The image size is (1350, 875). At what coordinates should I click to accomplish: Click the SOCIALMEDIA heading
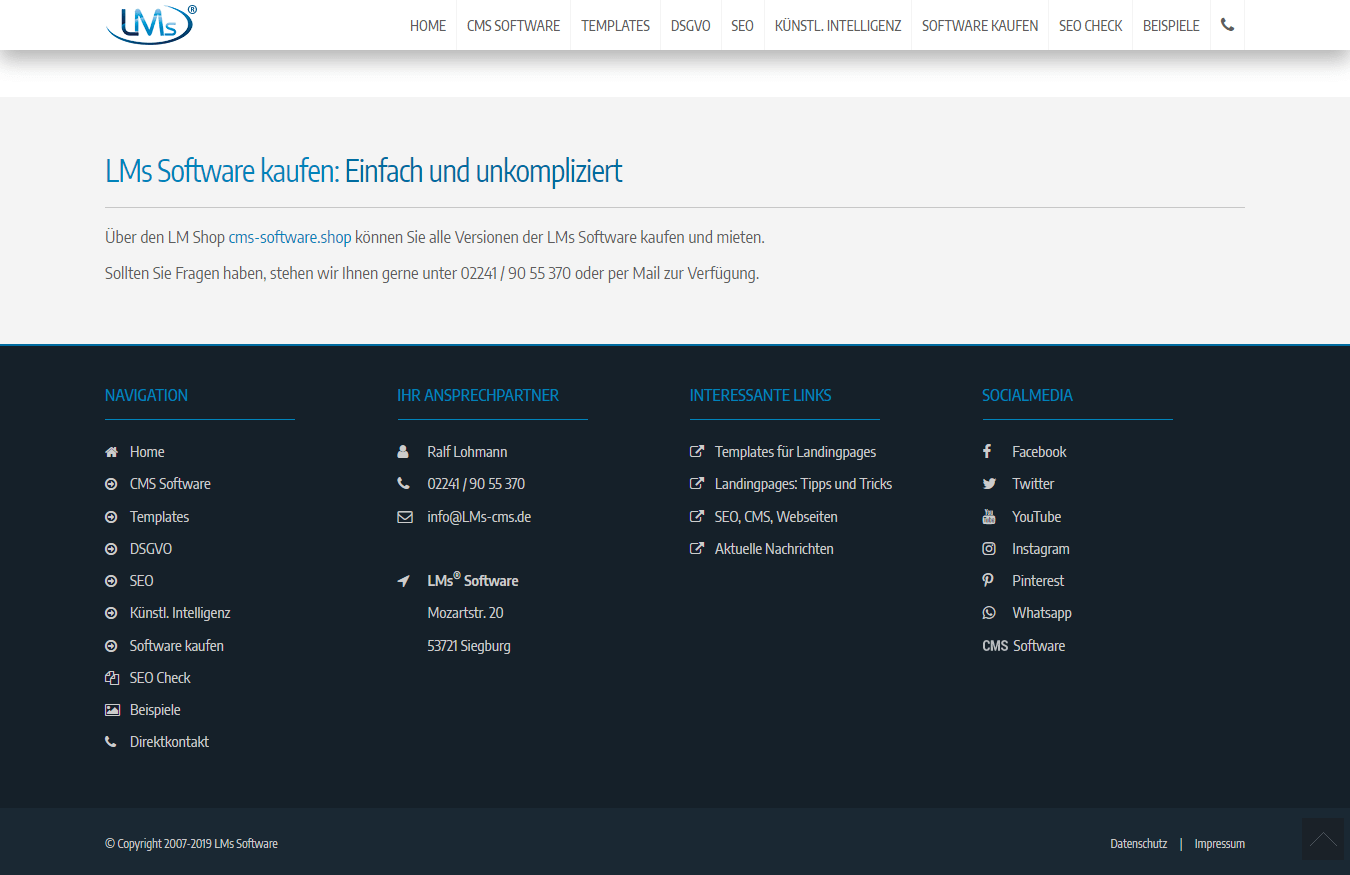click(x=1028, y=395)
